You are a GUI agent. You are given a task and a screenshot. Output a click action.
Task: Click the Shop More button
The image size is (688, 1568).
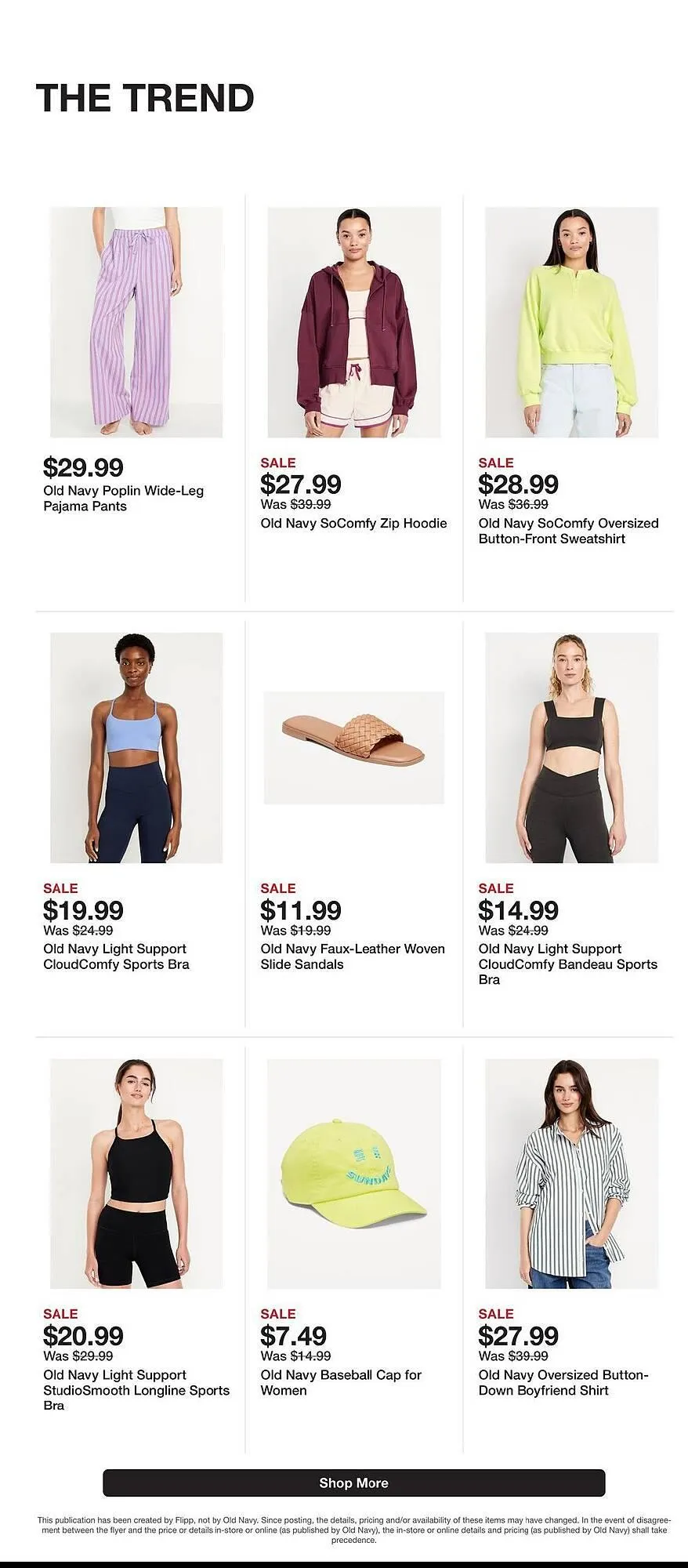354,1483
